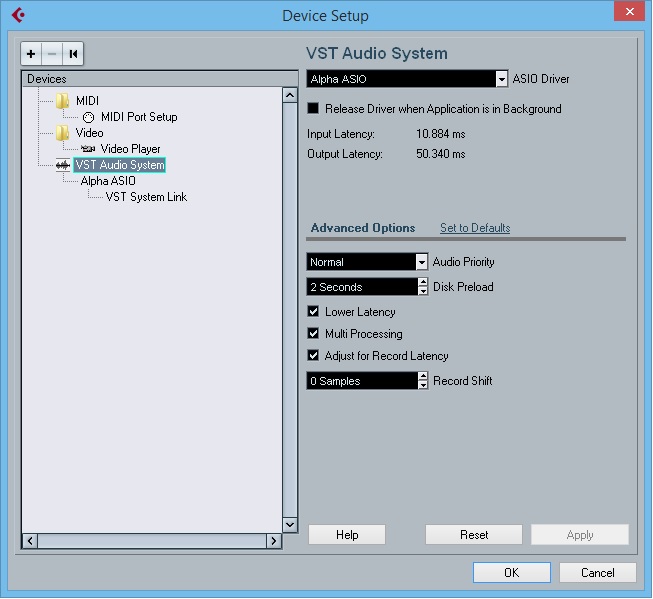
Task: Uncheck Adjust for Record Latency checkbox
Action: (313, 356)
